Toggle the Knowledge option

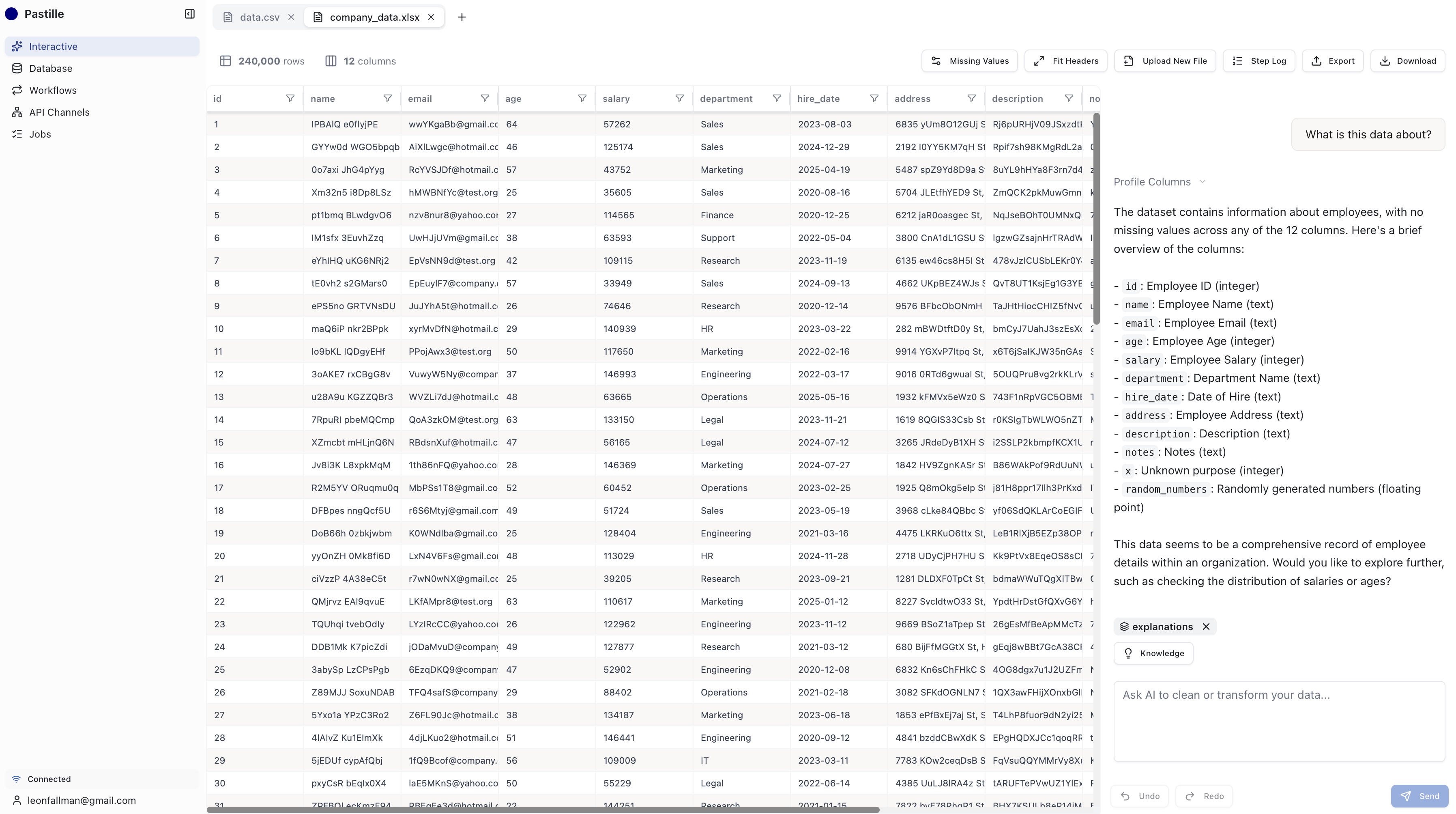pos(1153,653)
